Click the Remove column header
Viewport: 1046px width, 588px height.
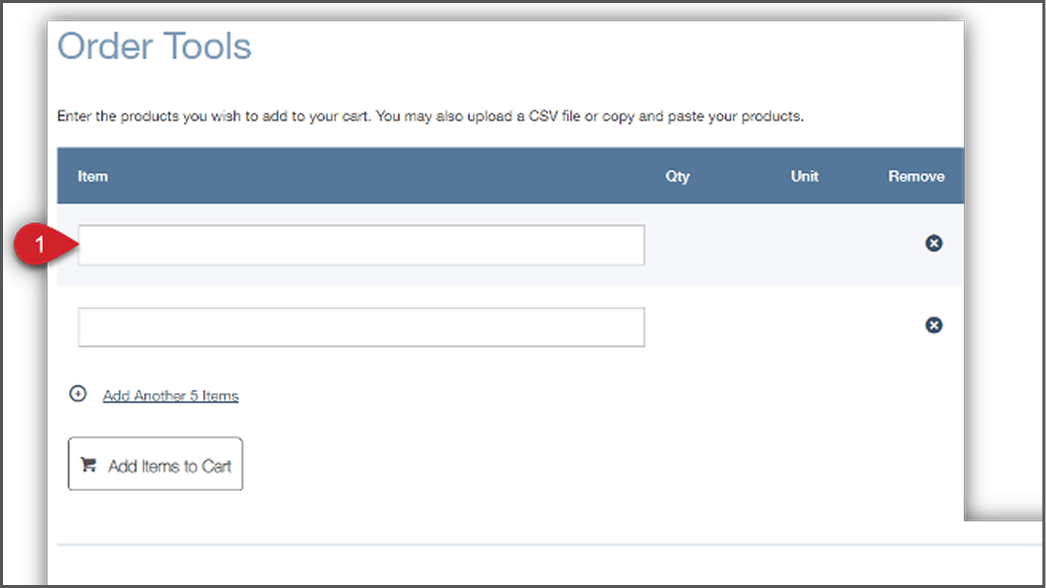(x=916, y=175)
